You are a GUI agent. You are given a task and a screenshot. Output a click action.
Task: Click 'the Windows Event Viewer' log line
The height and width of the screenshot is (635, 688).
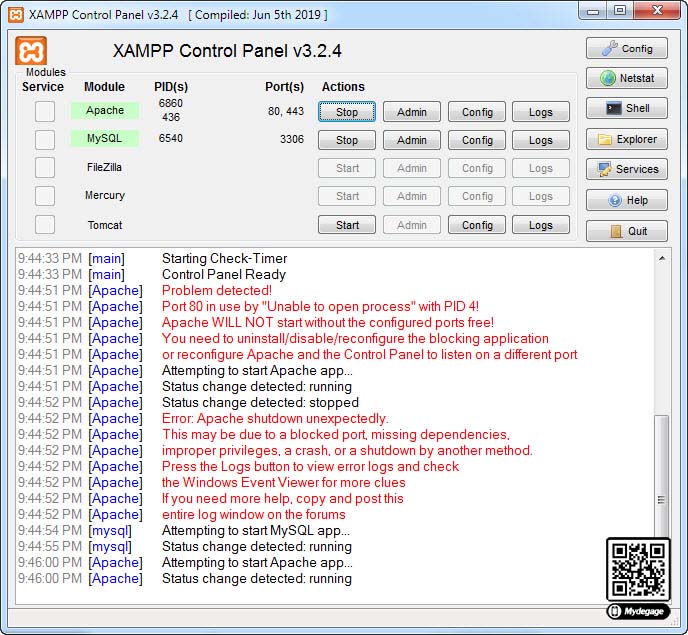coord(283,483)
